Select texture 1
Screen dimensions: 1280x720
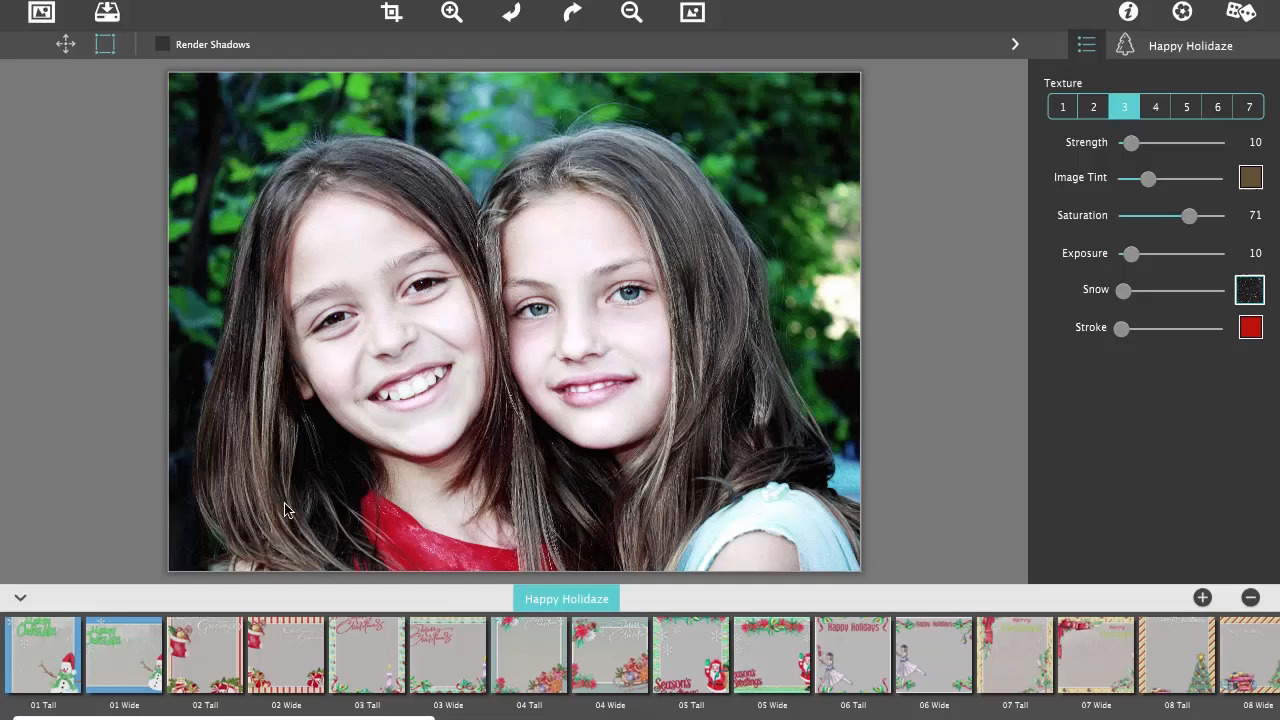click(1063, 107)
